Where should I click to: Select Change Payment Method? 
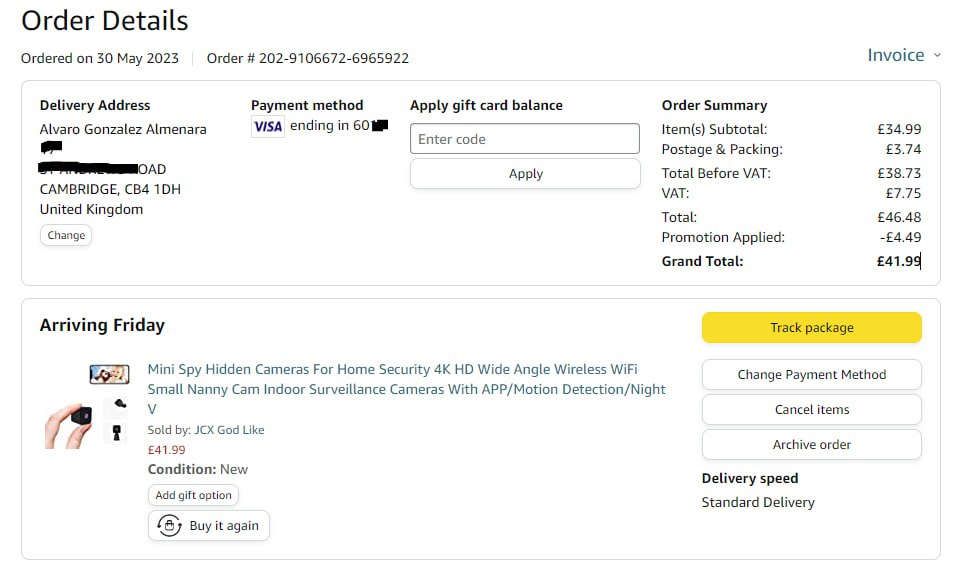pyautogui.click(x=811, y=375)
